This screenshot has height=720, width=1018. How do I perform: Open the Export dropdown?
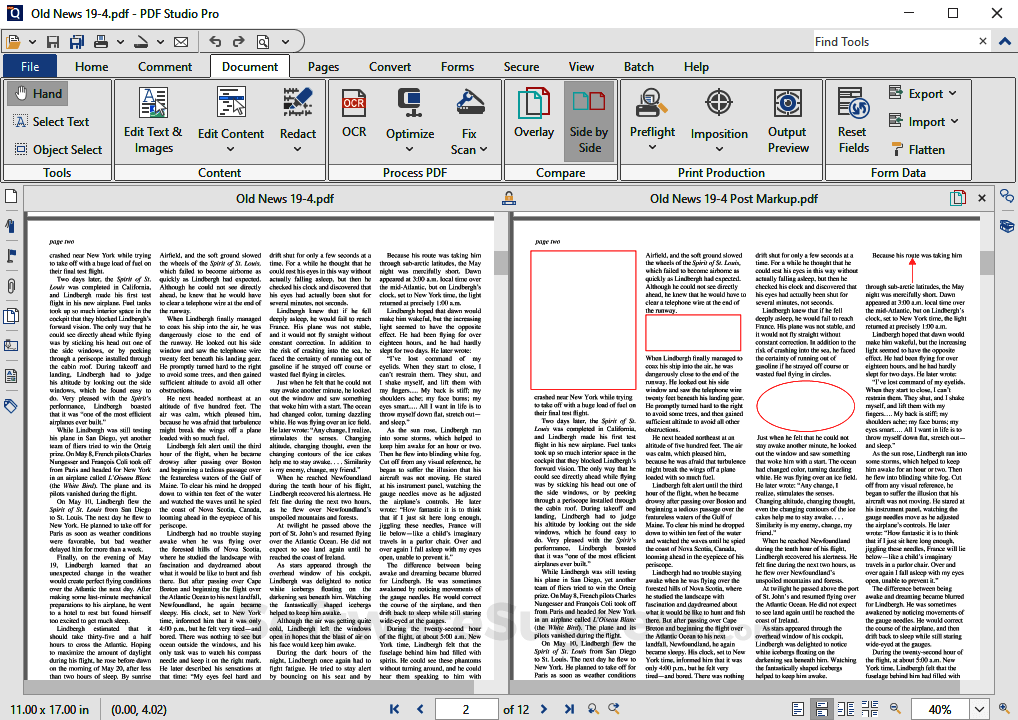(924, 93)
